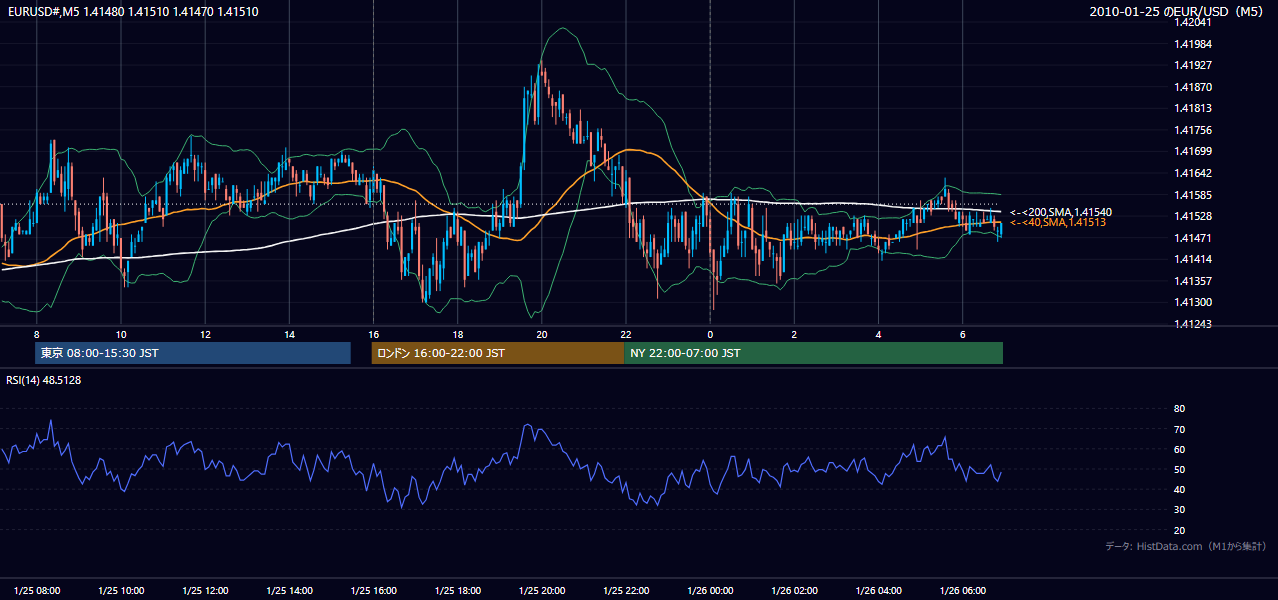This screenshot has width=1278, height=600.
Task: Open the HistData.com data source credit
Action: pyautogui.click(x=1185, y=546)
